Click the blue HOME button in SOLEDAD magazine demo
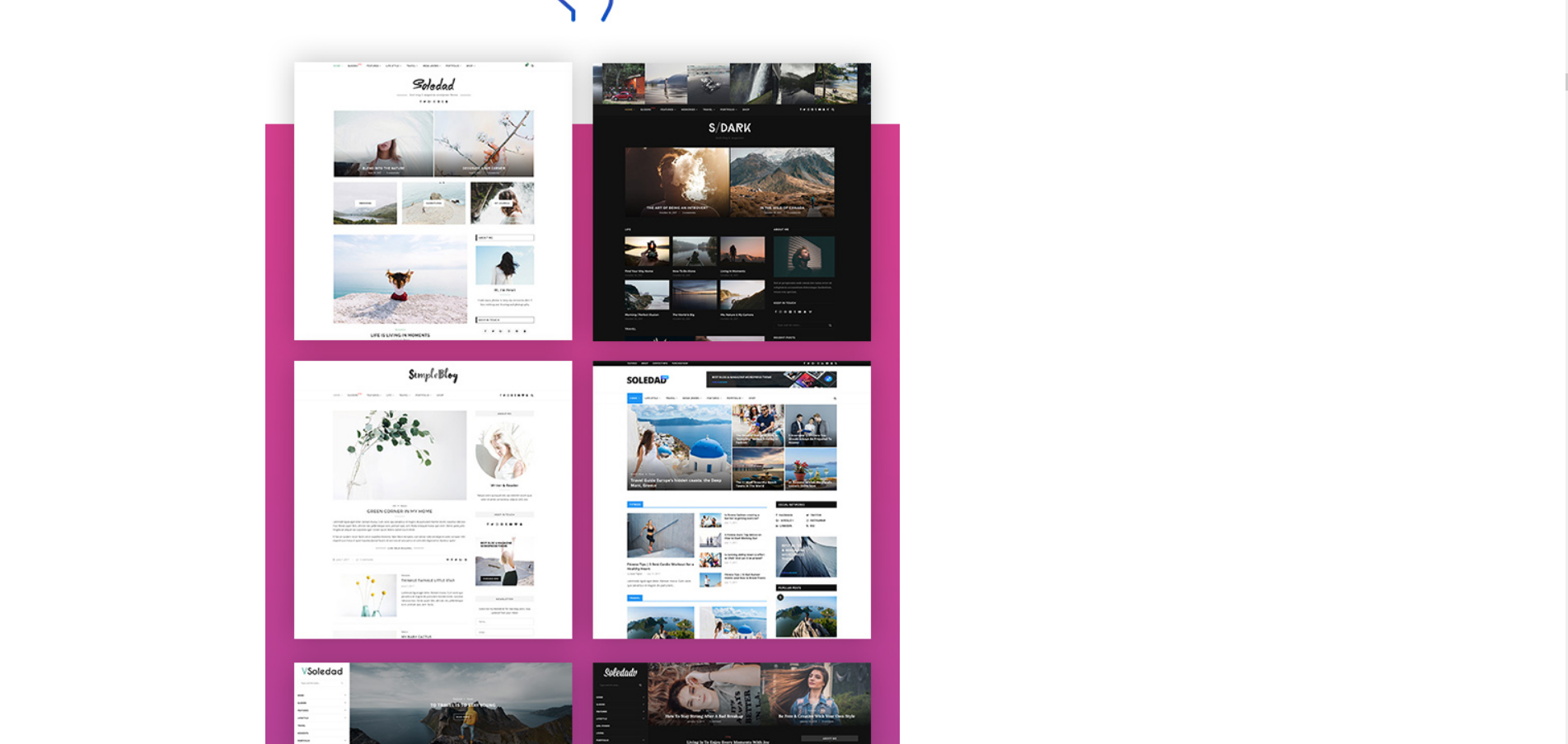Viewport: 1568px width, 744px height. 634,398
